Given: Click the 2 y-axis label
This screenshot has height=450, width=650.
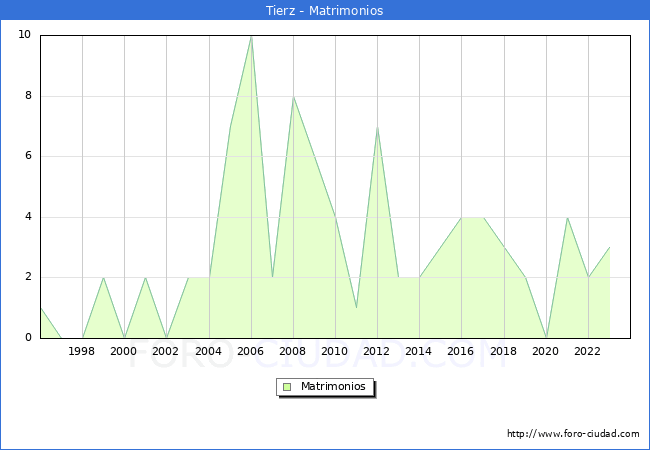Looking at the screenshot, I should pyautogui.click(x=27, y=277).
